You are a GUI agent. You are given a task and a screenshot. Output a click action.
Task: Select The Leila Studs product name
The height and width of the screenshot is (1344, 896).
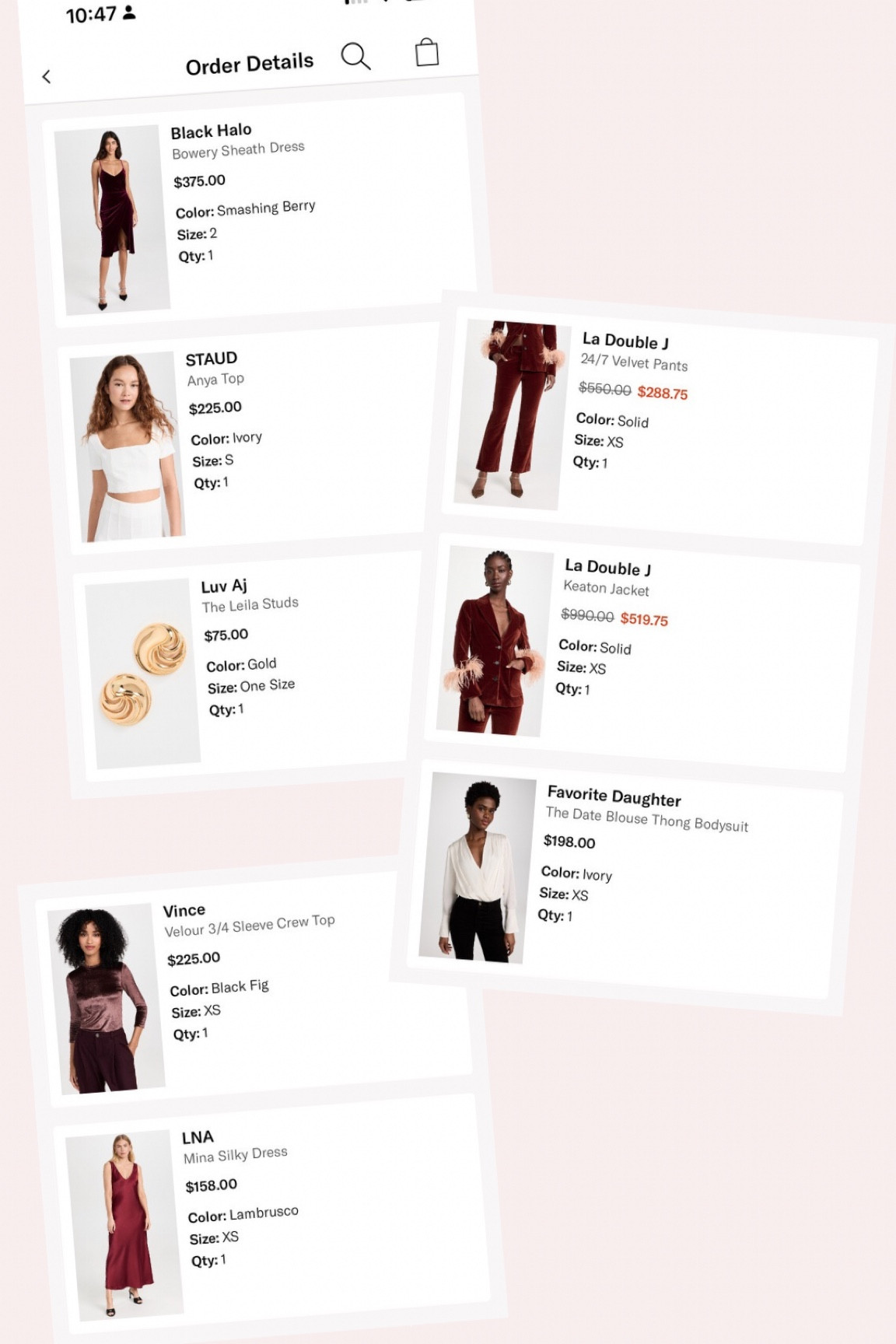(250, 604)
